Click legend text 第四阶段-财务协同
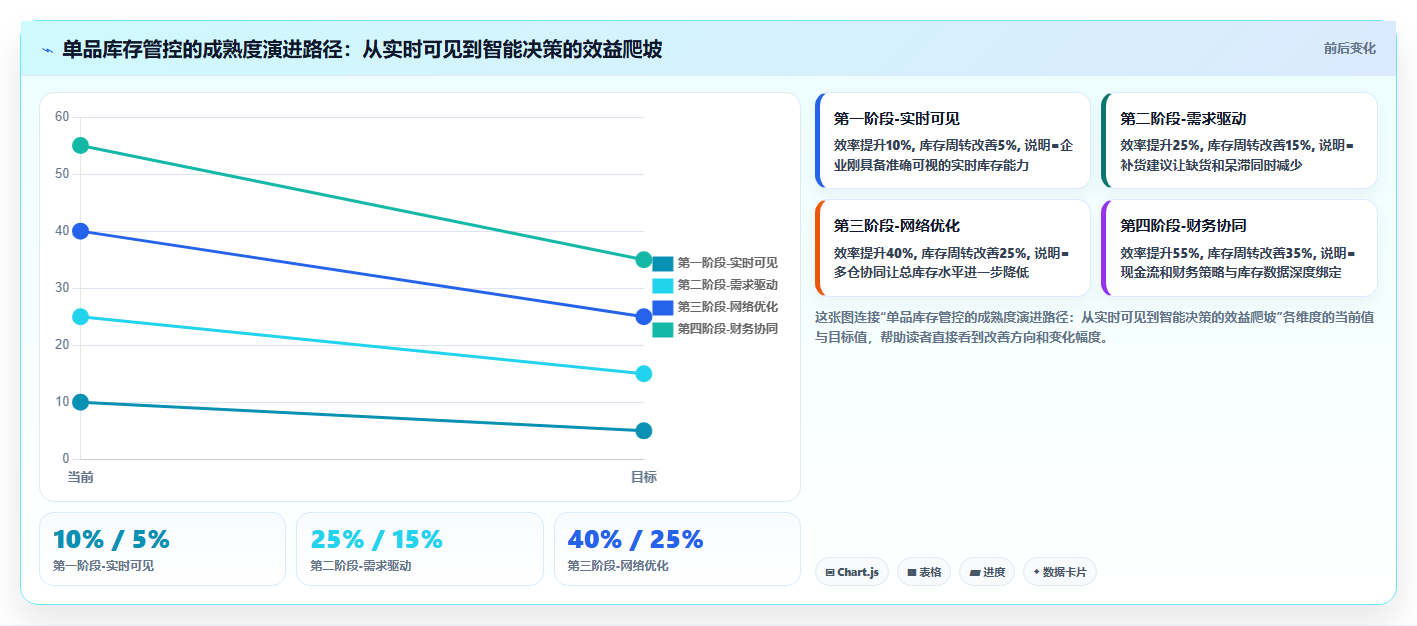 (727, 329)
